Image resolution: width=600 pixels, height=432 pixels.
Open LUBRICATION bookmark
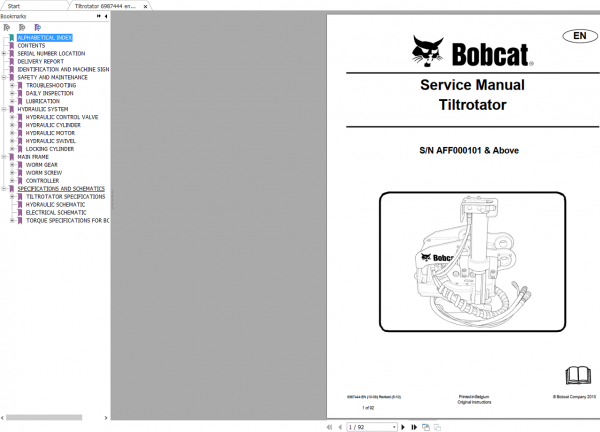tap(42, 101)
